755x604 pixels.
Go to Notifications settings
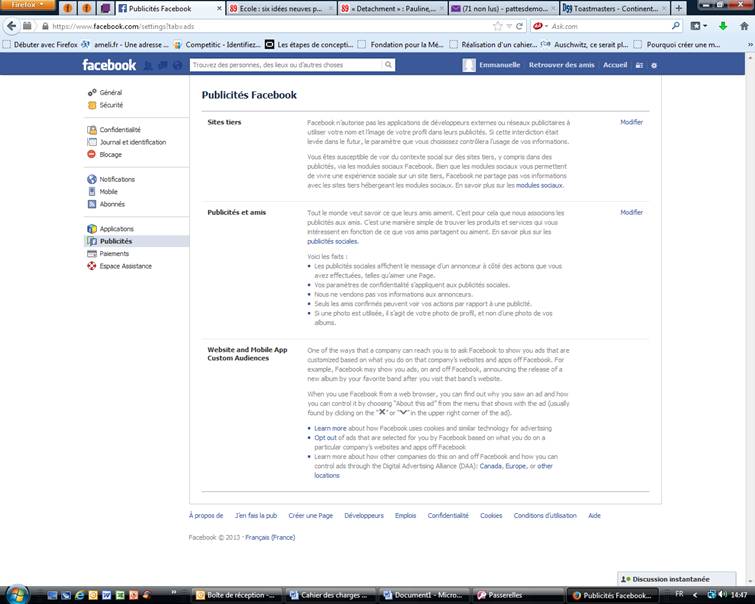click(x=117, y=179)
